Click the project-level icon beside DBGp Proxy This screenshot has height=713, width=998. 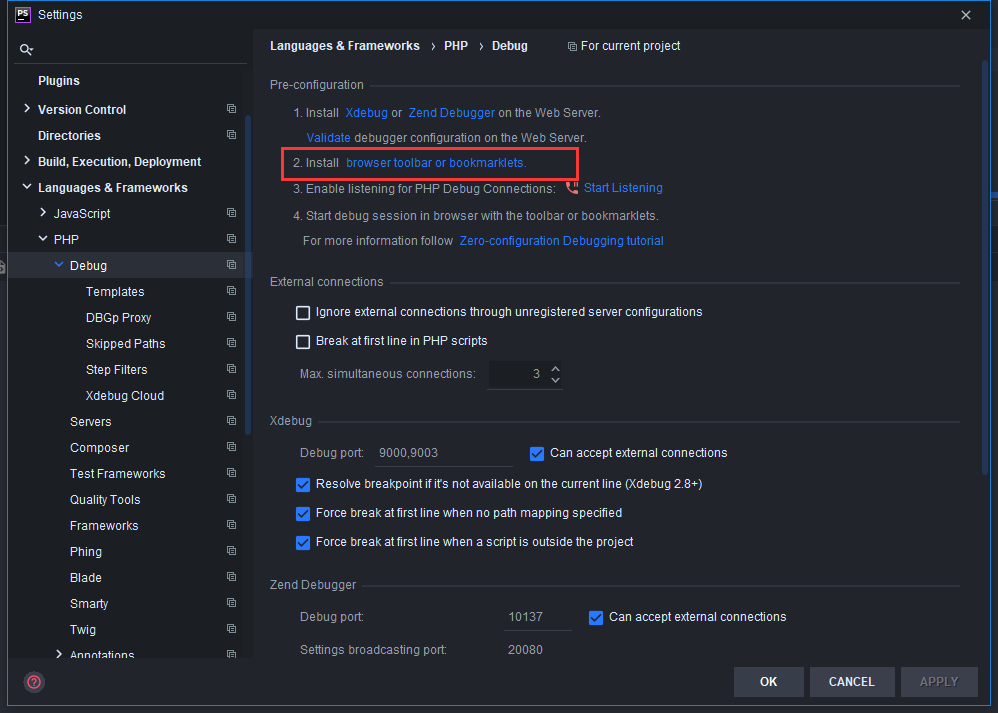pos(232,317)
